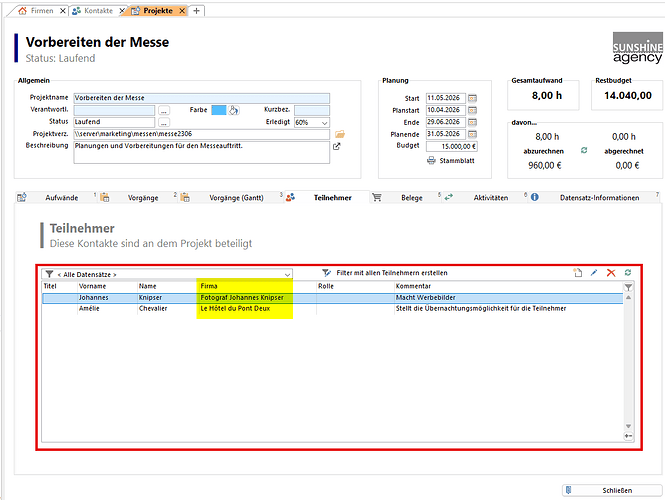The width and height of the screenshot is (665, 500).
Task: Click the blue Farbe color swatch
Action: [x=219, y=110]
